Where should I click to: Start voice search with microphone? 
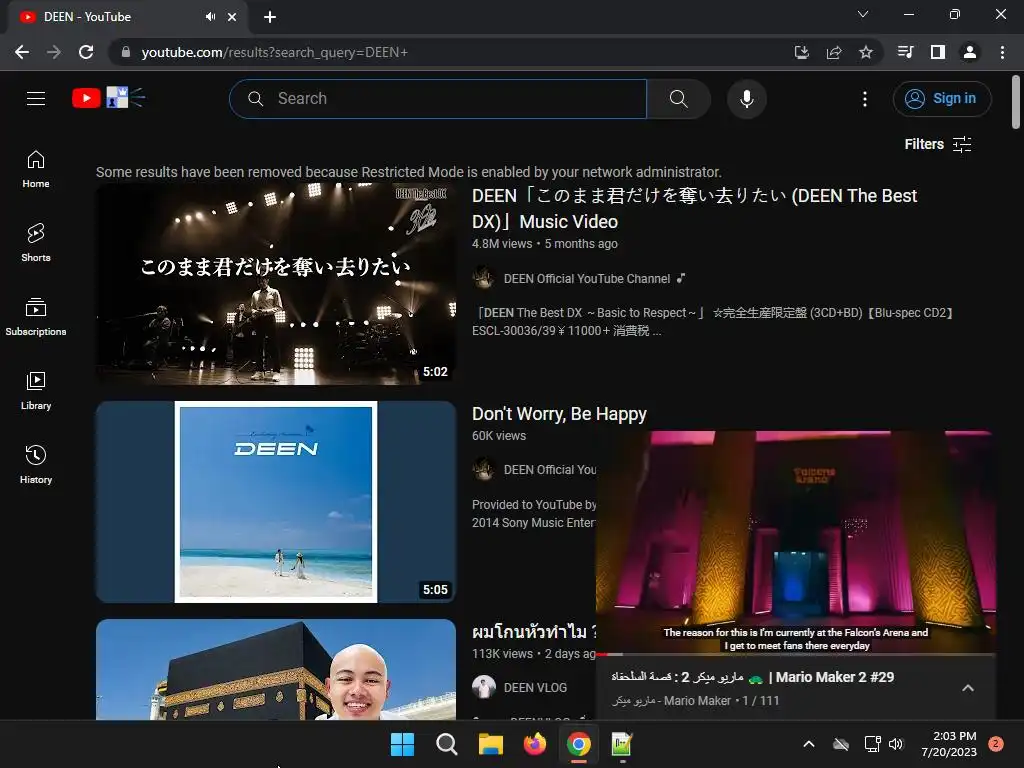(x=746, y=99)
